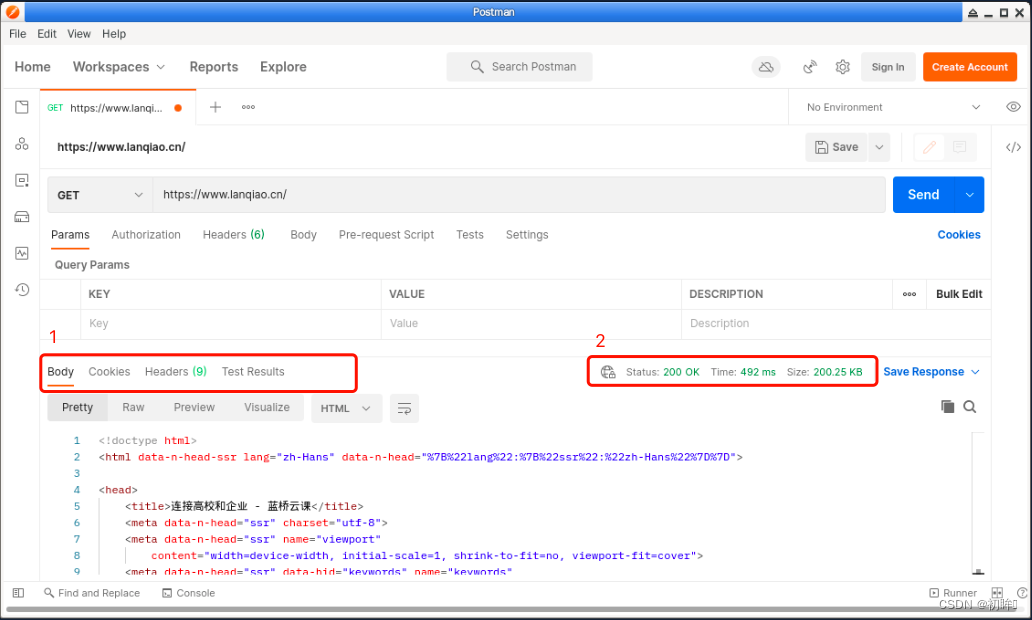This screenshot has height=620, width=1032.
Task: Open Find and Replace
Action: point(92,593)
